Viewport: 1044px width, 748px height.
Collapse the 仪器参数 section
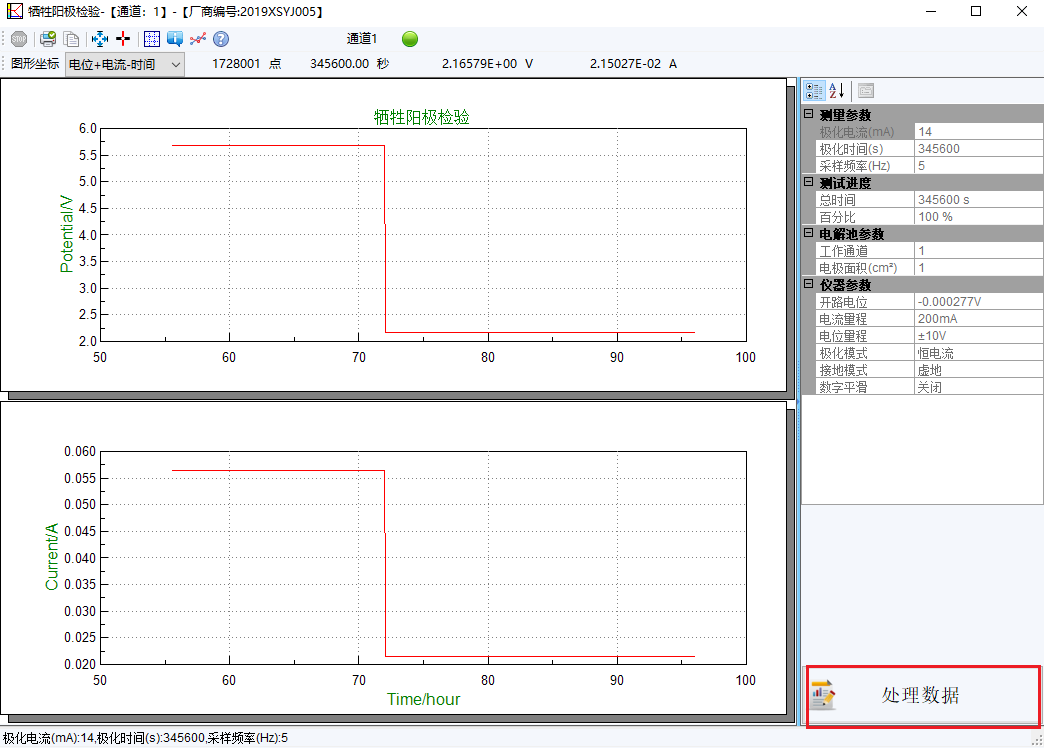808,285
